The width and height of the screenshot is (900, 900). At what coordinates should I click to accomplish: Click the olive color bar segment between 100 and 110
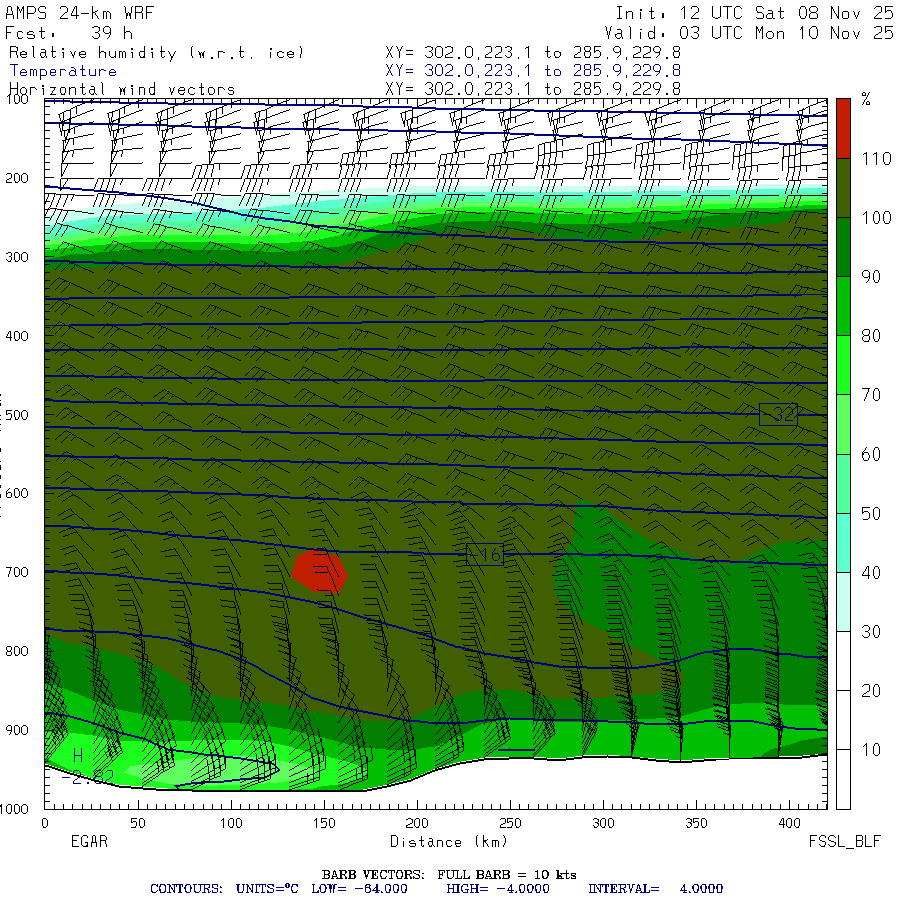pyautogui.click(x=843, y=188)
